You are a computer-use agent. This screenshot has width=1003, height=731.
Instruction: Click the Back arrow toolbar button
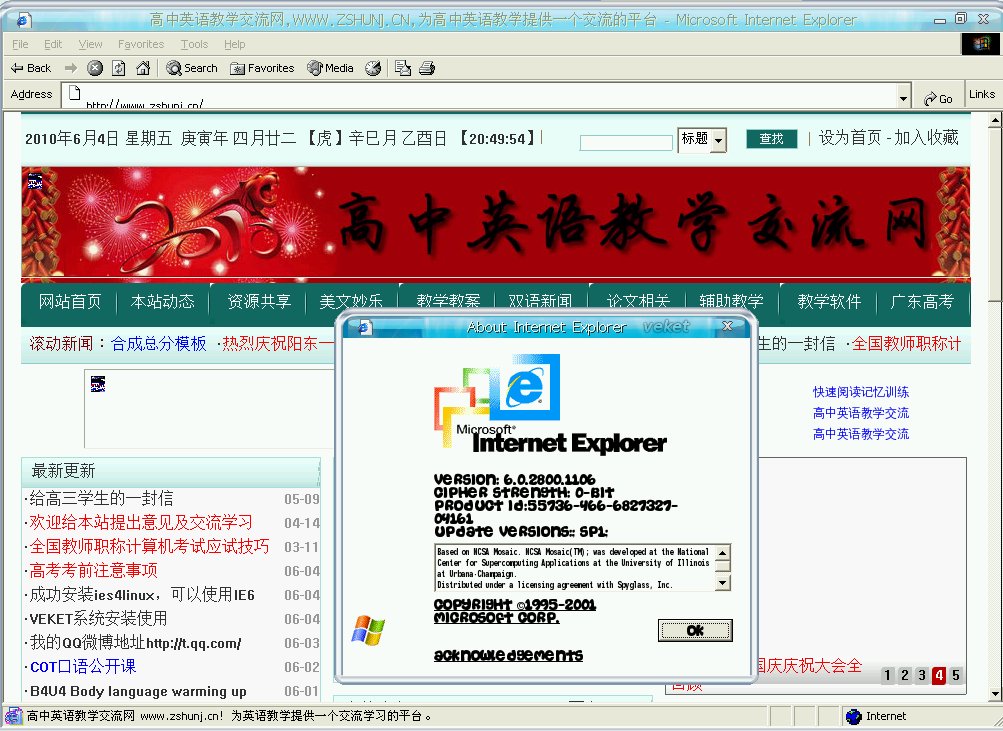(31, 68)
